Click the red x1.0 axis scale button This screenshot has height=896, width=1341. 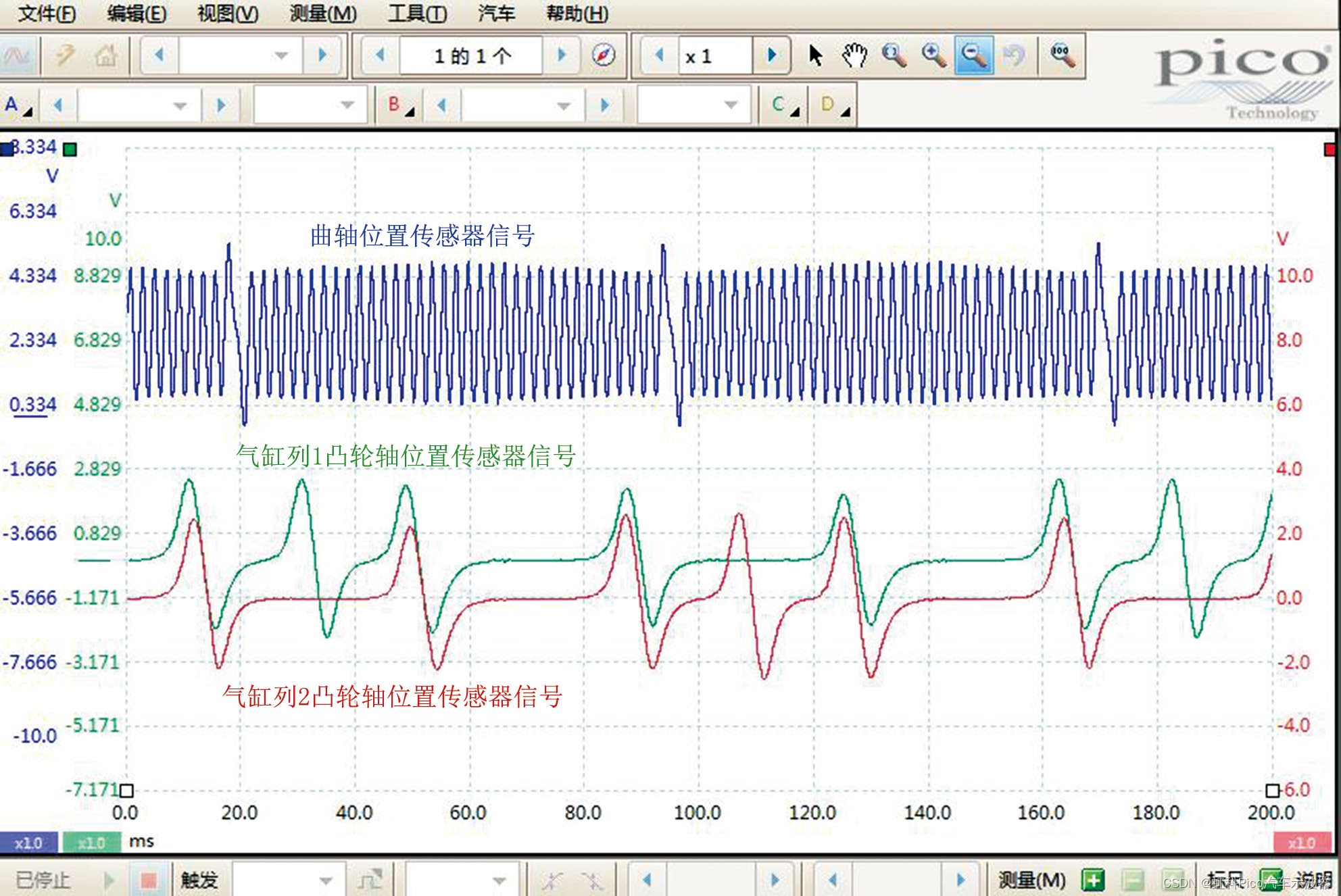click(x=1301, y=843)
